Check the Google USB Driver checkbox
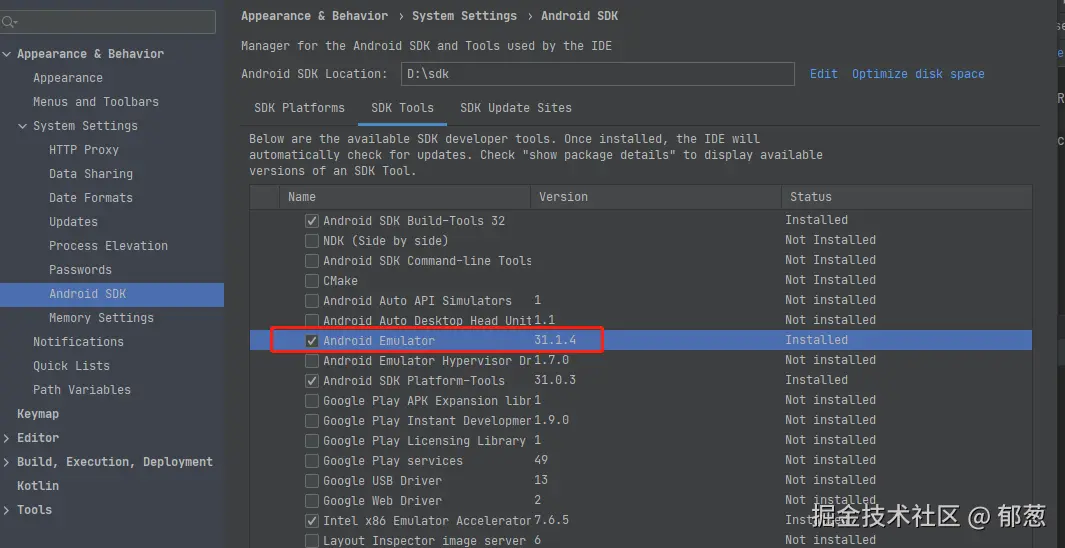The height and width of the screenshot is (548, 1065). [x=312, y=481]
